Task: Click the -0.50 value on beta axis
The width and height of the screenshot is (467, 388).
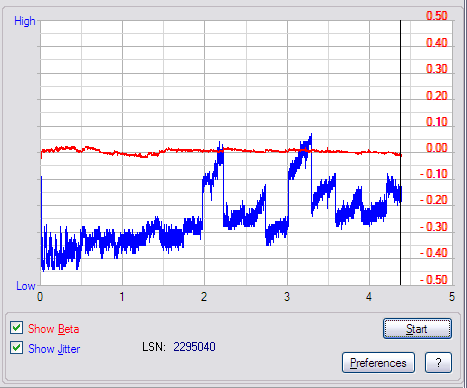Action: click(x=434, y=279)
